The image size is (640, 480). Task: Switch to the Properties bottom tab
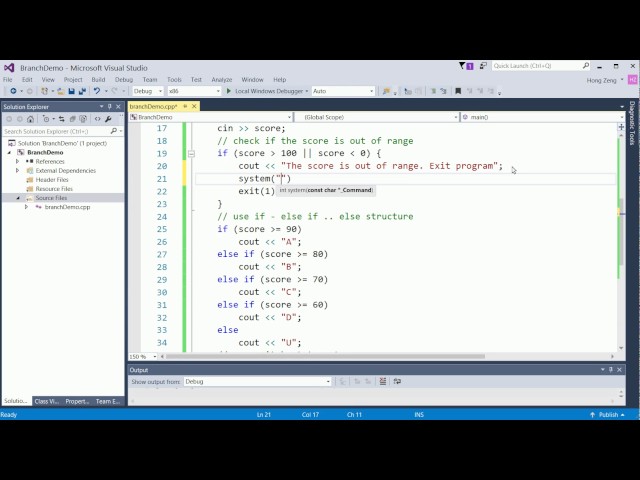[x=77, y=401]
